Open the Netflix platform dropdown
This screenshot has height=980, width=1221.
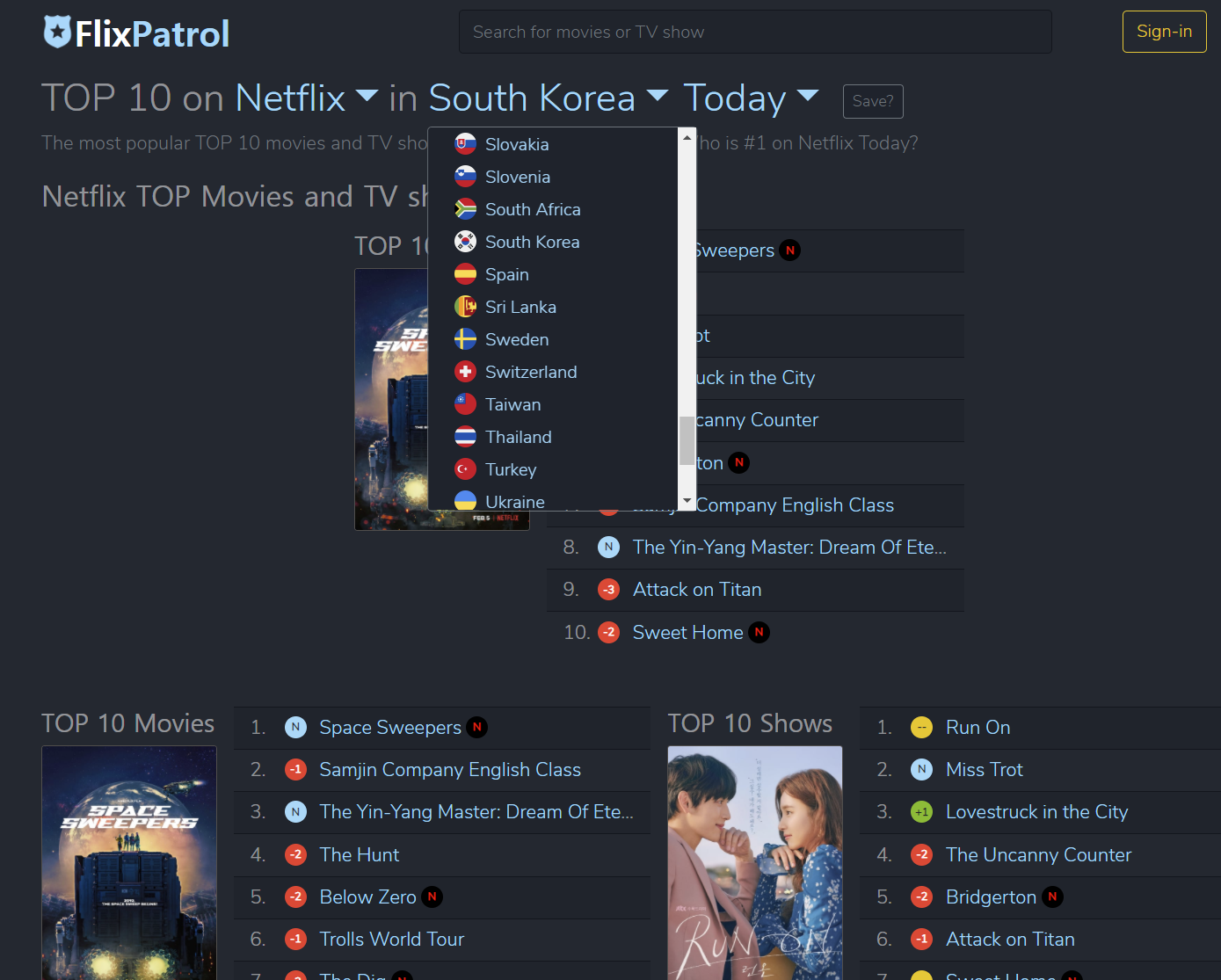click(x=307, y=98)
